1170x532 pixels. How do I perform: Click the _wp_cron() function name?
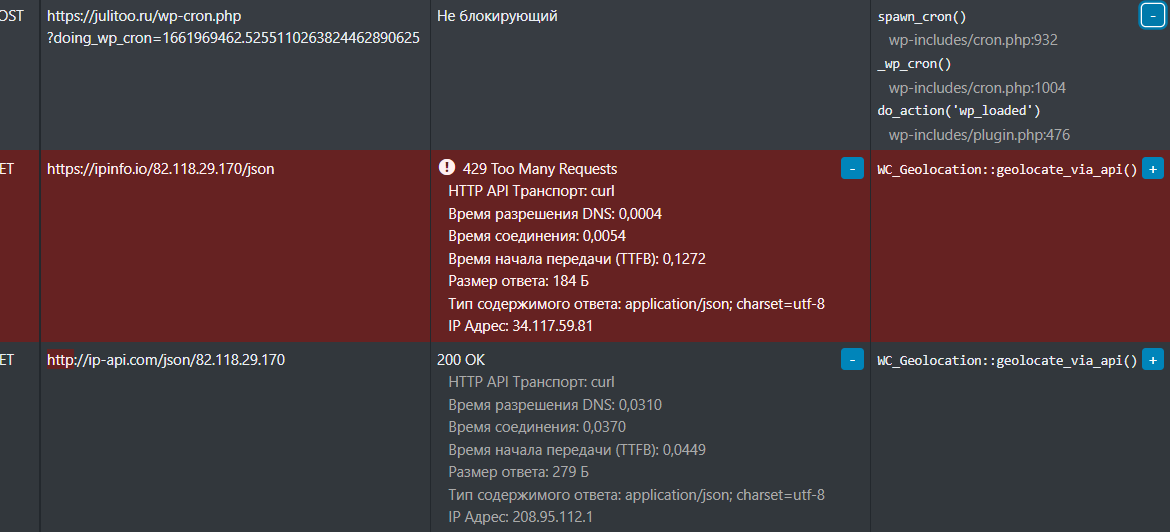[914, 64]
